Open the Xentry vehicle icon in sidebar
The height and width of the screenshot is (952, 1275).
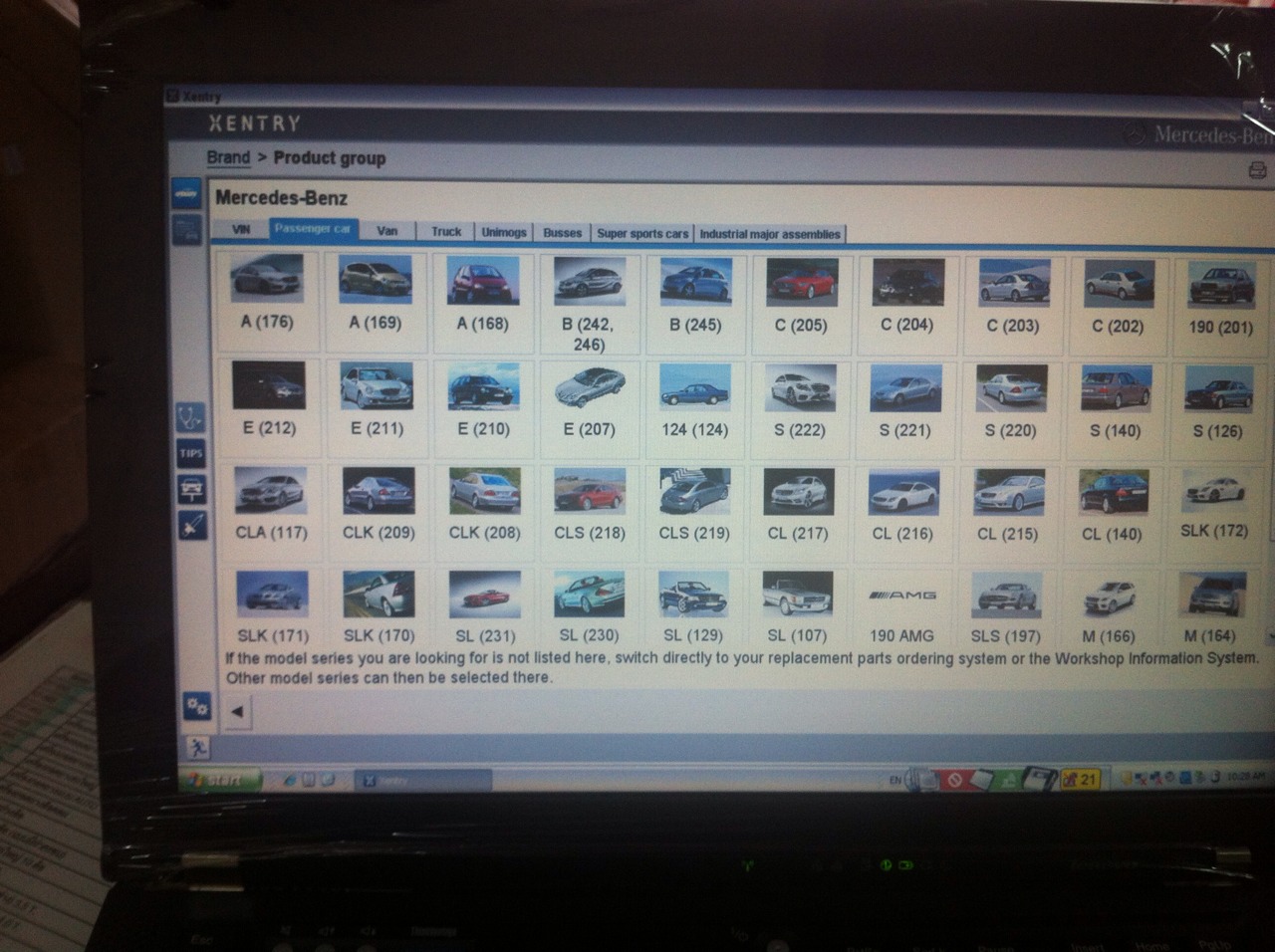(187, 195)
